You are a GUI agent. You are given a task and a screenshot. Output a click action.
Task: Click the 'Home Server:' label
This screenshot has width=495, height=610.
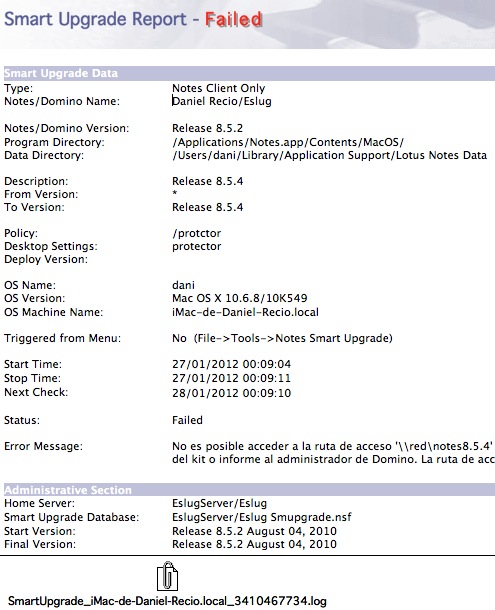pos(39,503)
